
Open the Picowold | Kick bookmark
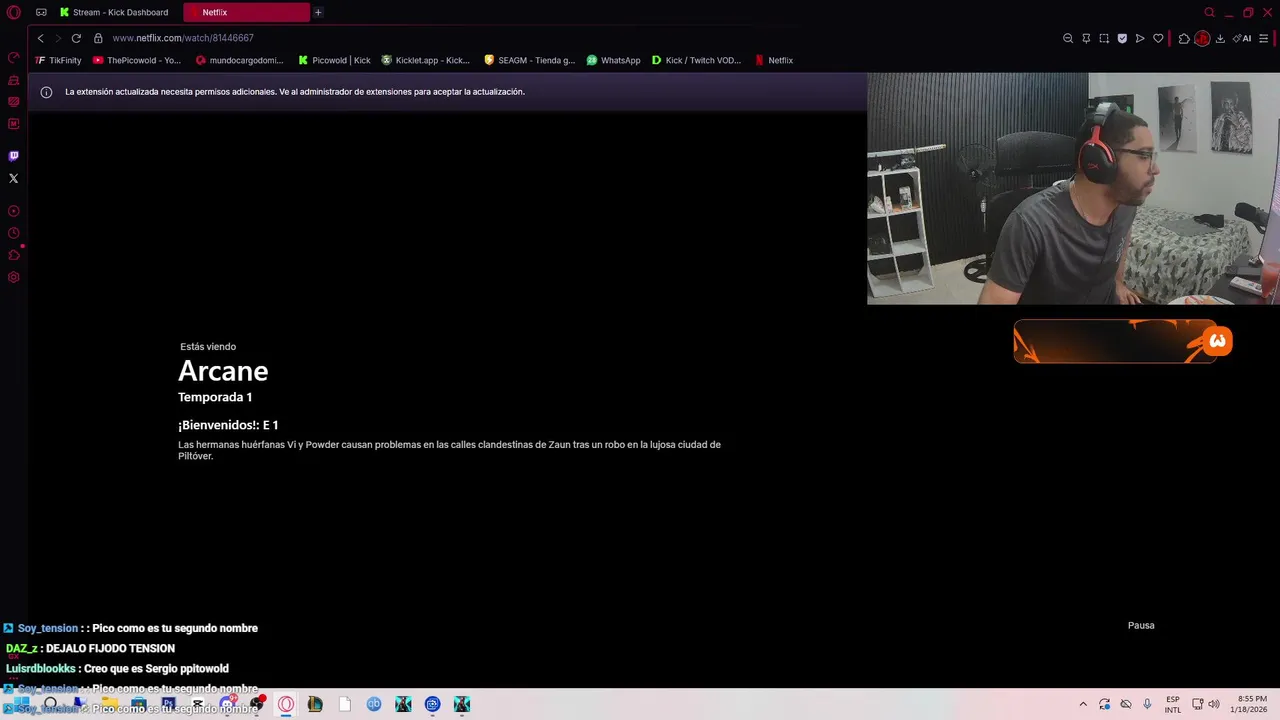click(334, 60)
